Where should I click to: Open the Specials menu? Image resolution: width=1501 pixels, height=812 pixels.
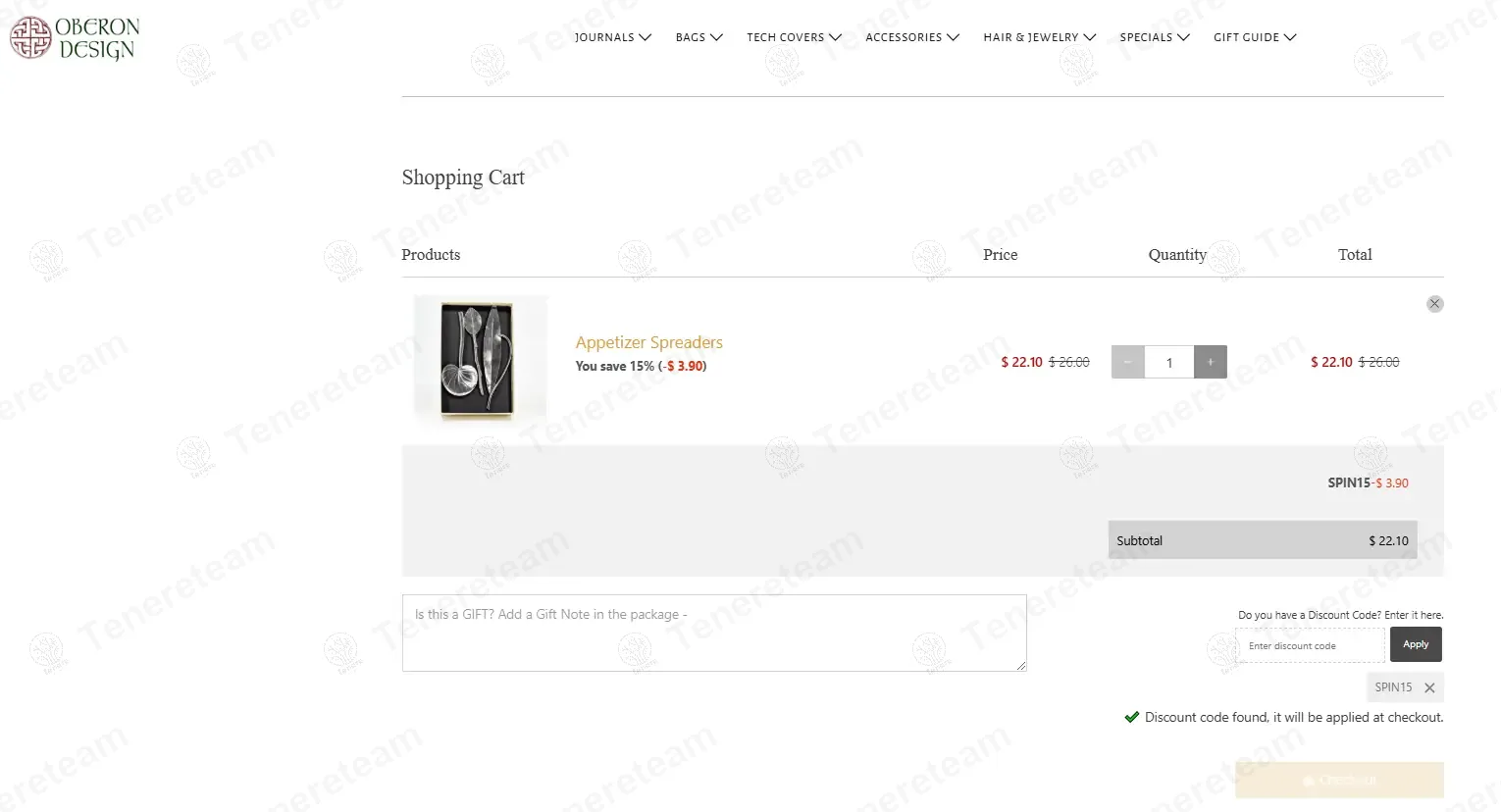tap(1155, 37)
